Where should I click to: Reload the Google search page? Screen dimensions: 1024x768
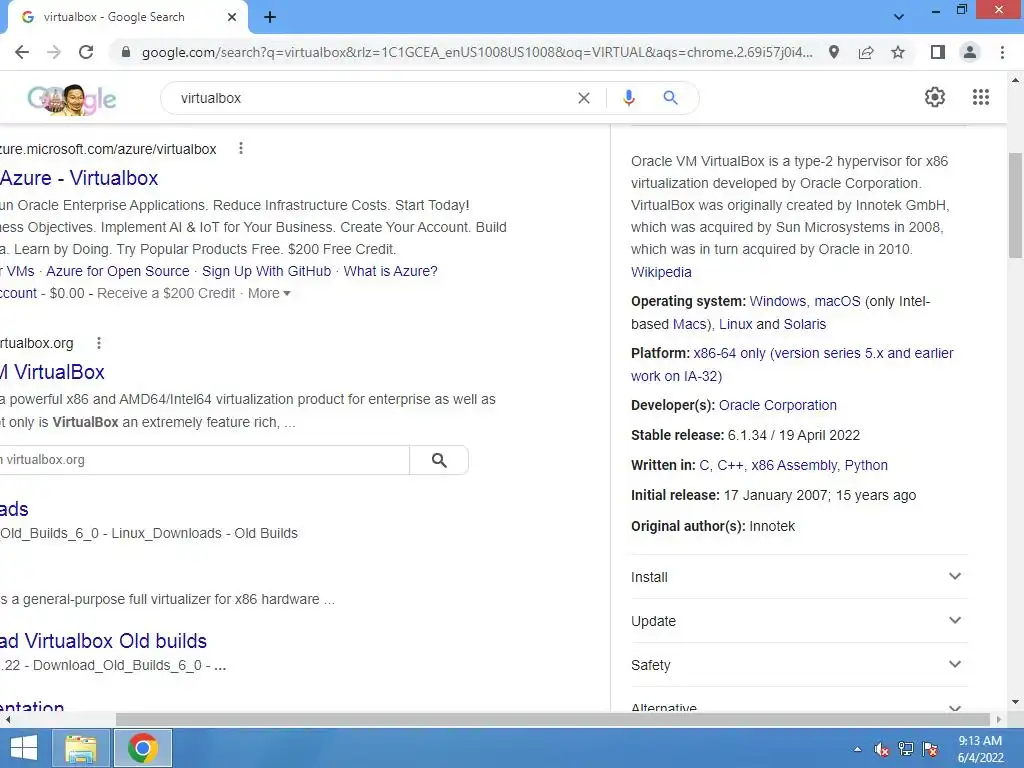(86, 52)
